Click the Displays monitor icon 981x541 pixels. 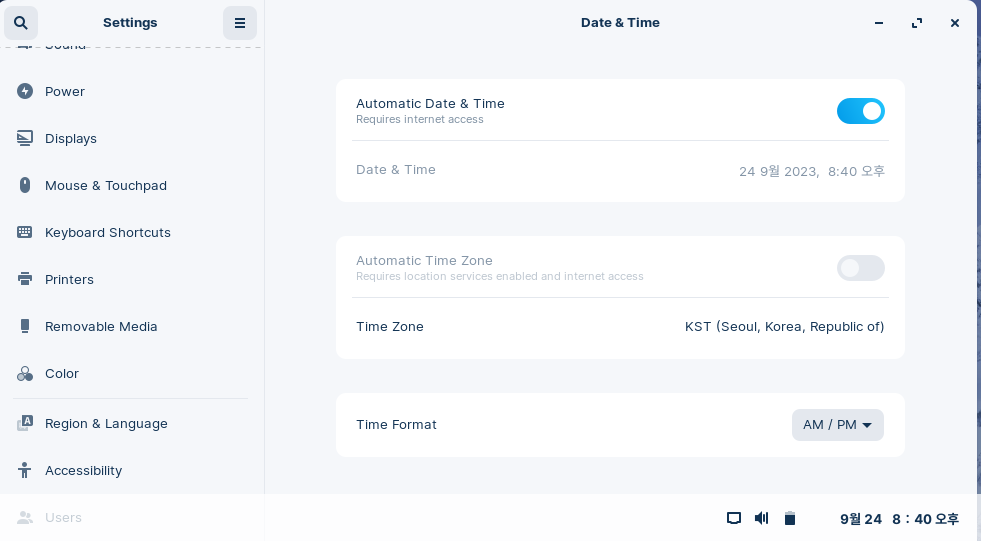(x=24, y=138)
